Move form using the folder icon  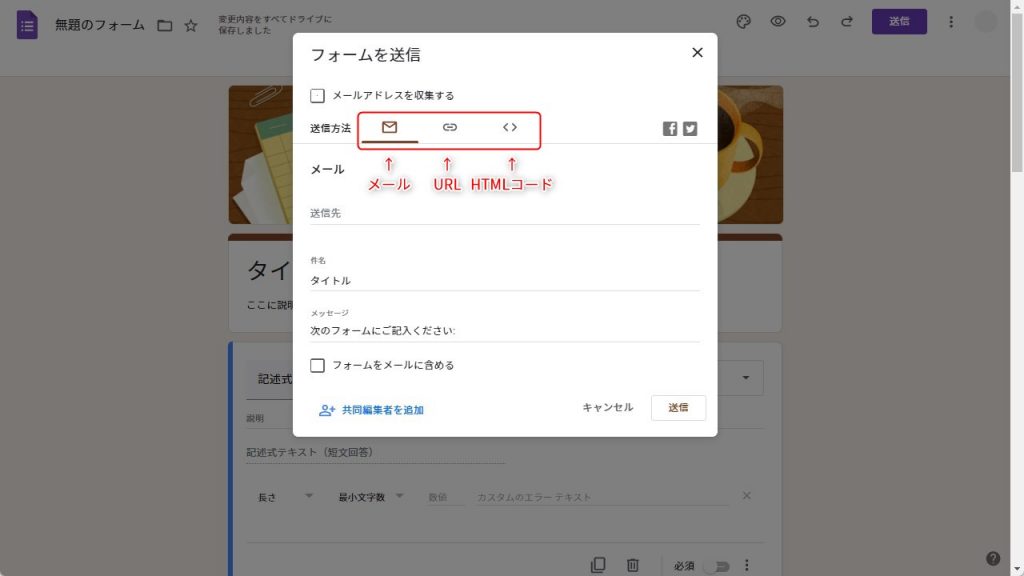coord(165,25)
